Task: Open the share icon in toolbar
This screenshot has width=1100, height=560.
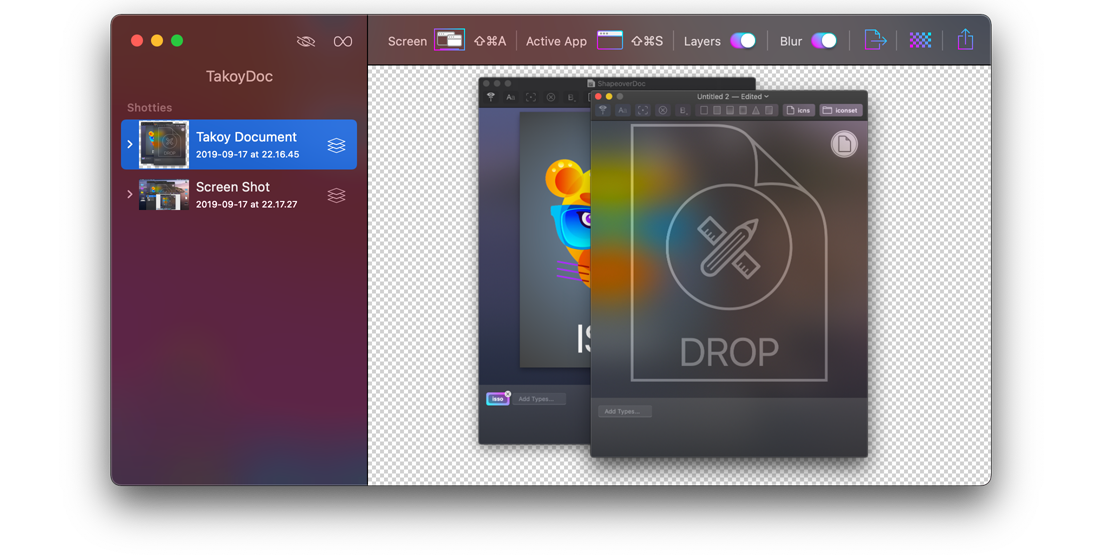Action: pos(965,40)
